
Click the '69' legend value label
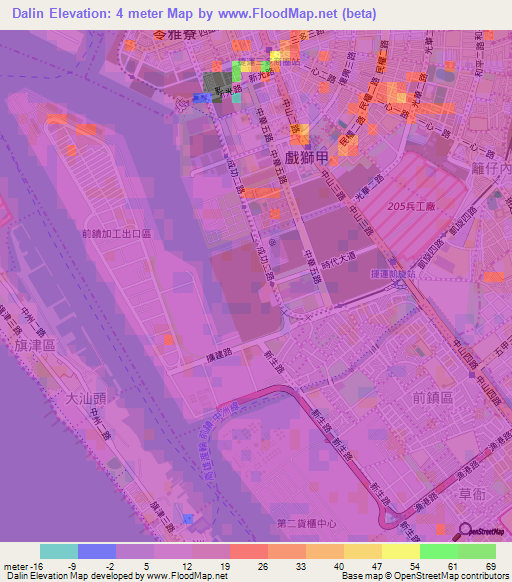tap(491, 566)
